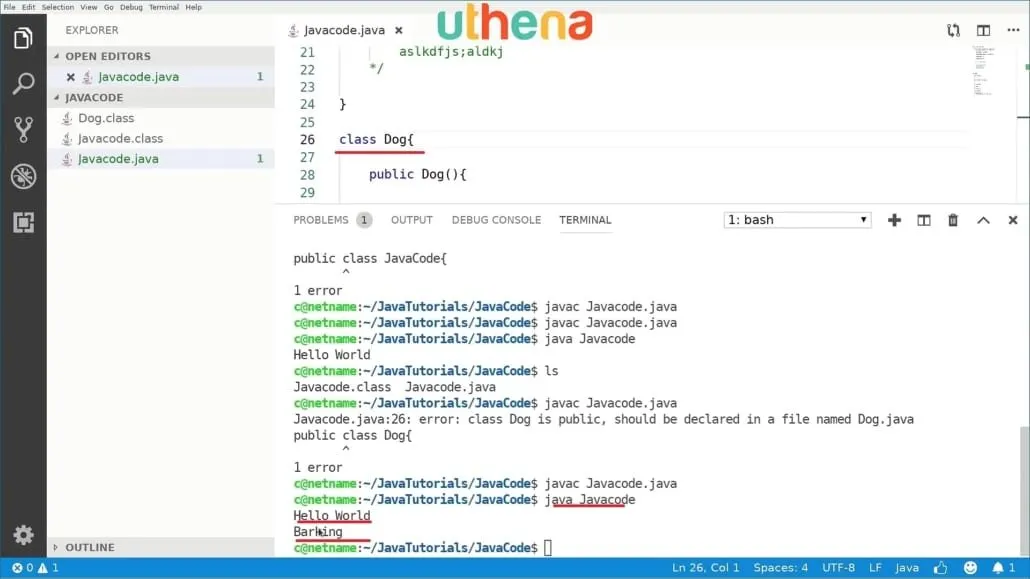Change encoding via UTF-8 indicator
1030x579 pixels.
tap(838, 568)
